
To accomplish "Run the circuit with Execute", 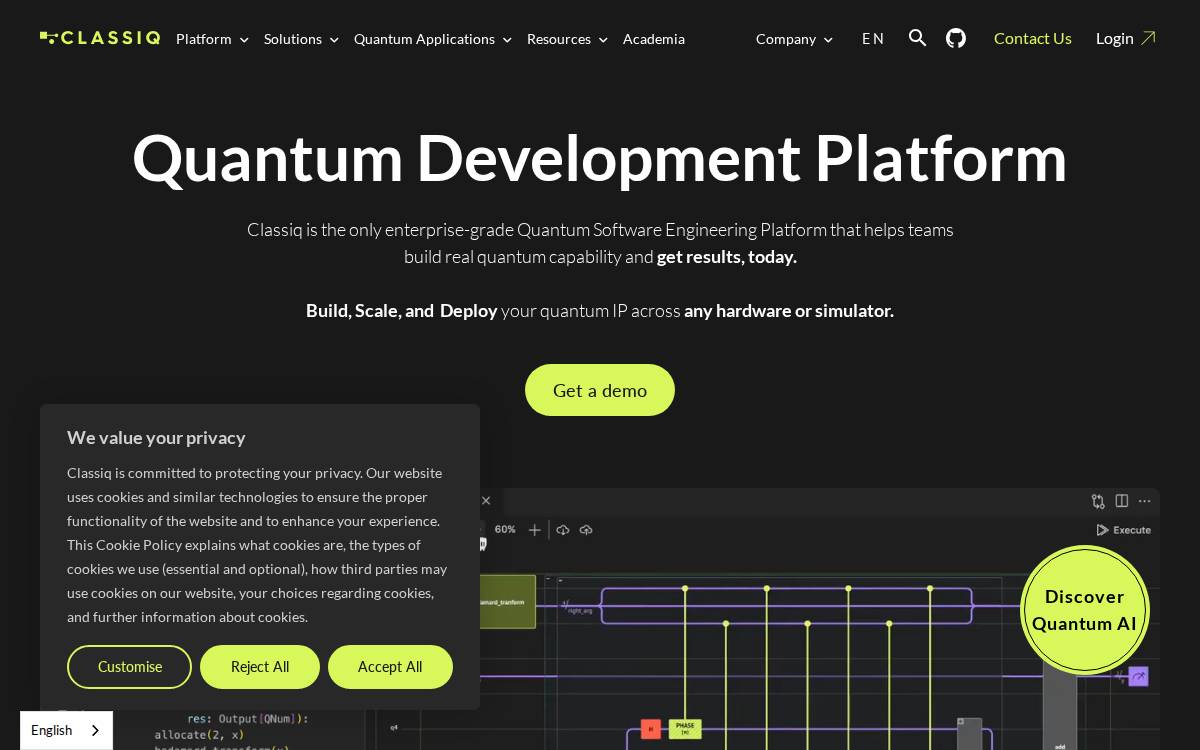I will coord(1123,530).
